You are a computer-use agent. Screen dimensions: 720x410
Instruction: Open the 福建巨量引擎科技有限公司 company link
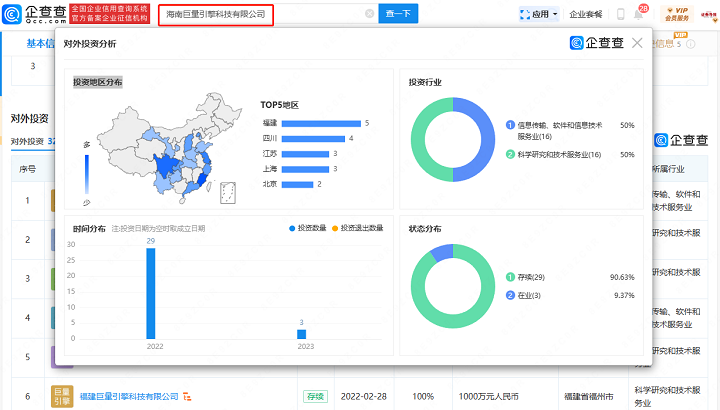click(x=129, y=396)
